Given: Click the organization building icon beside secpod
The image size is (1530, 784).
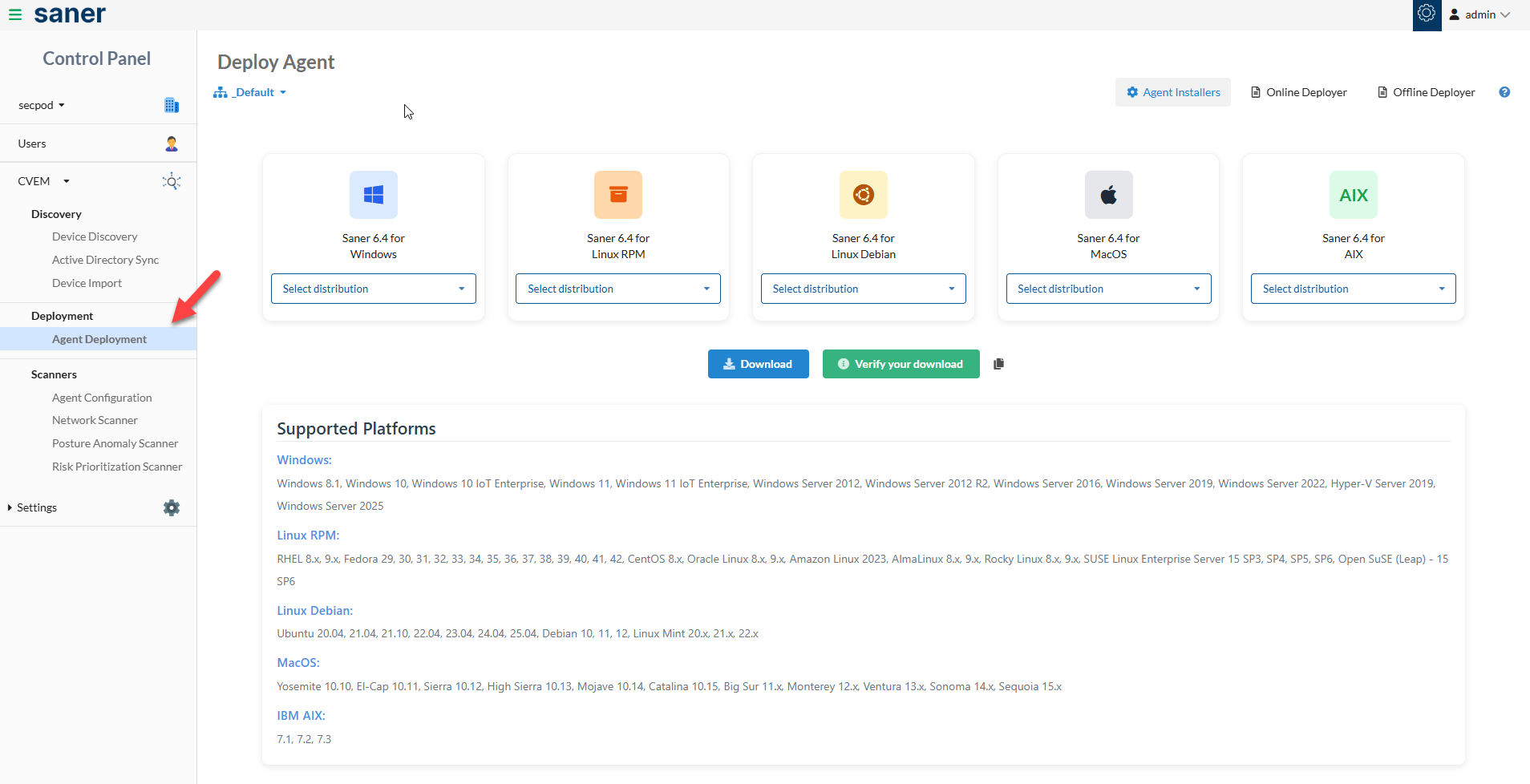Looking at the screenshot, I should click(x=170, y=104).
